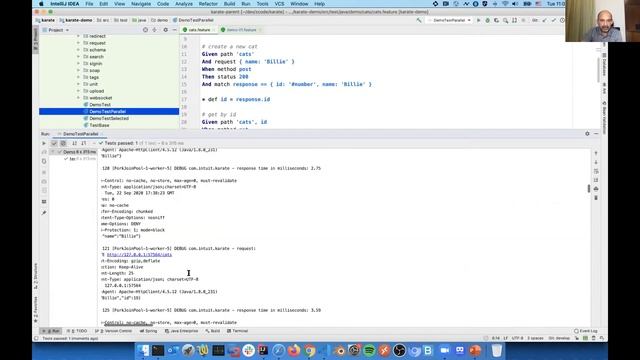This screenshot has width=640, height=360.
Task: Open the Terminal tool window
Action: [x=238, y=331]
